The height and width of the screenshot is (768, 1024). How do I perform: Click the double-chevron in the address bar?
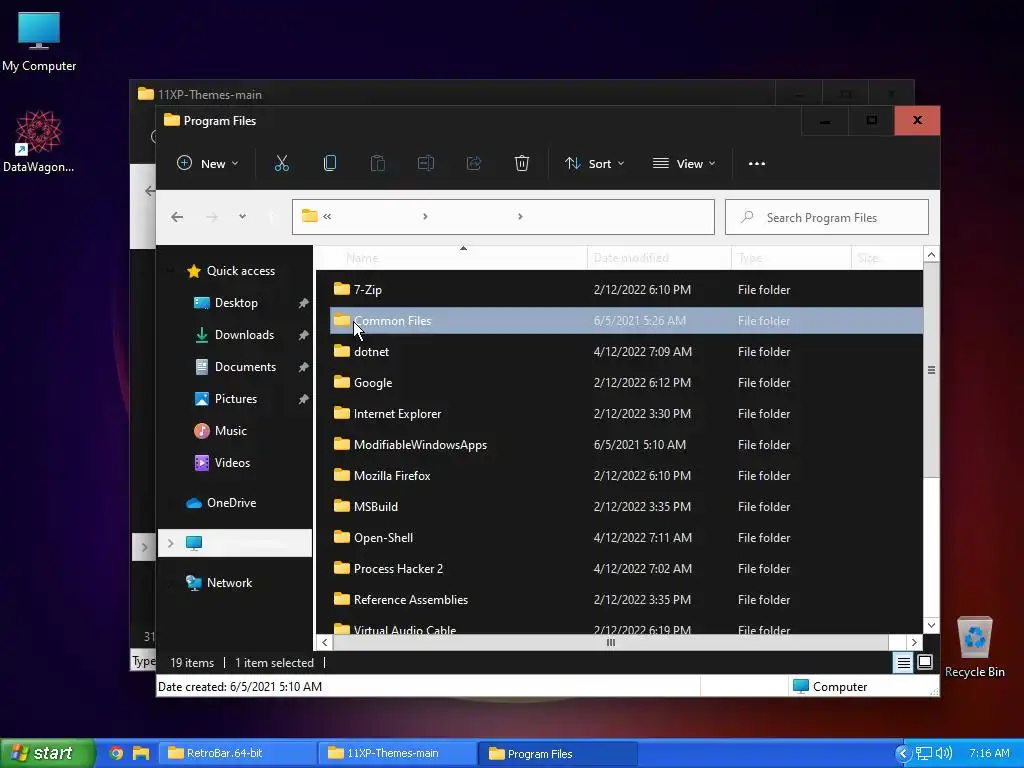[x=327, y=216]
